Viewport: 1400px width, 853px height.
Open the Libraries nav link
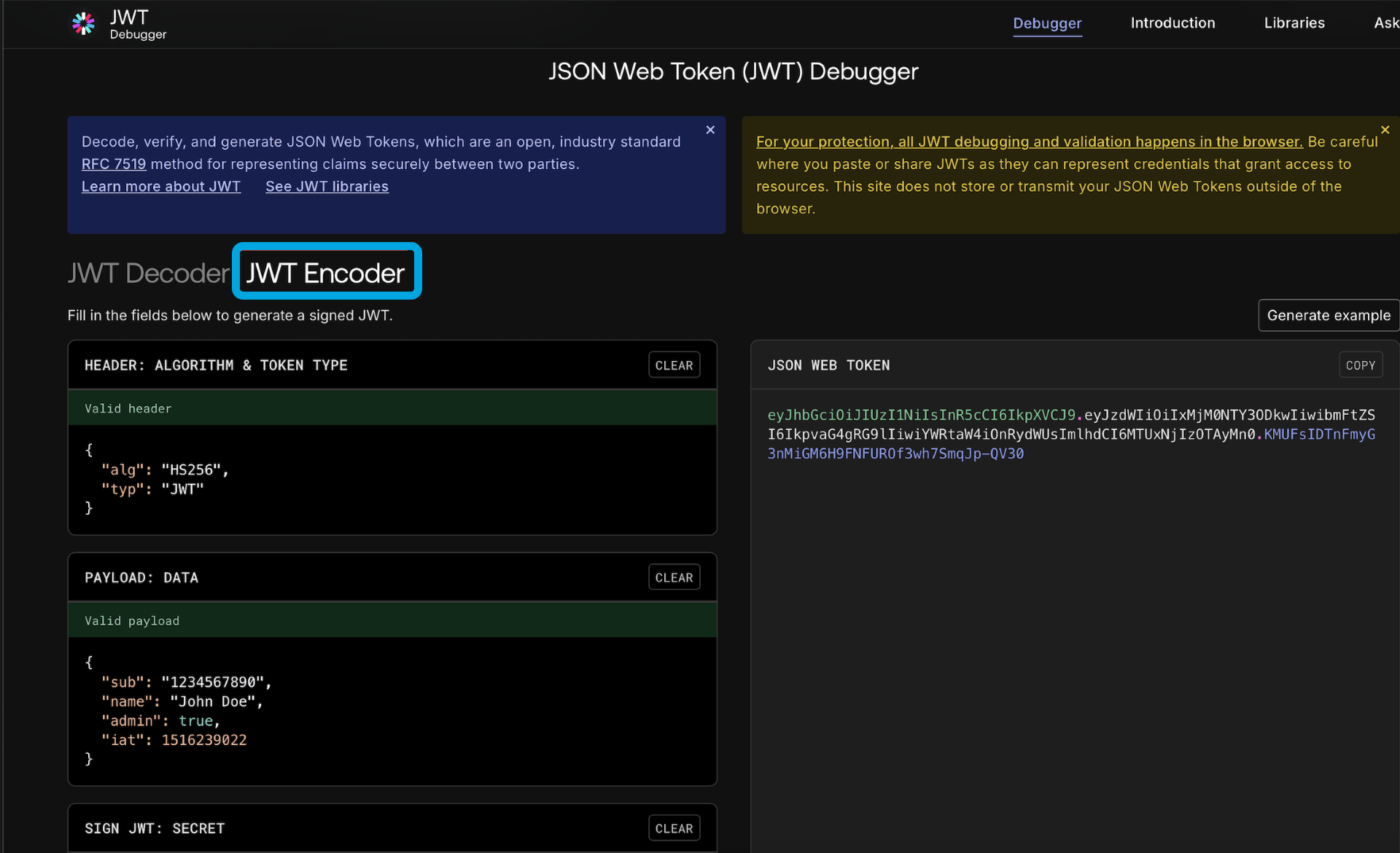(x=1294, y=23)
